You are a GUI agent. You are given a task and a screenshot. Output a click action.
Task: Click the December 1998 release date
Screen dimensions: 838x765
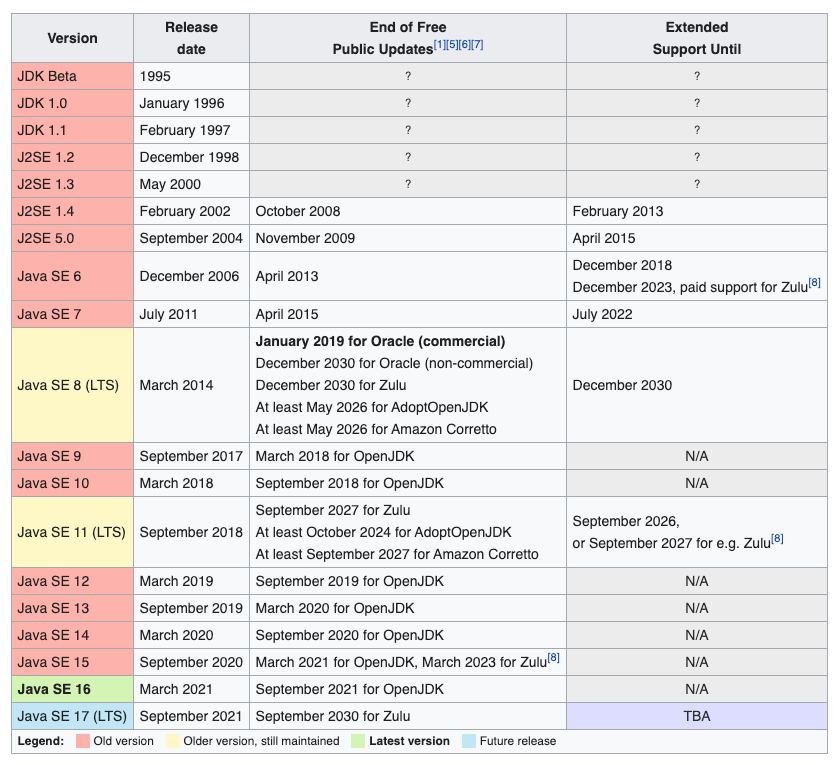(x=189, y=157)
